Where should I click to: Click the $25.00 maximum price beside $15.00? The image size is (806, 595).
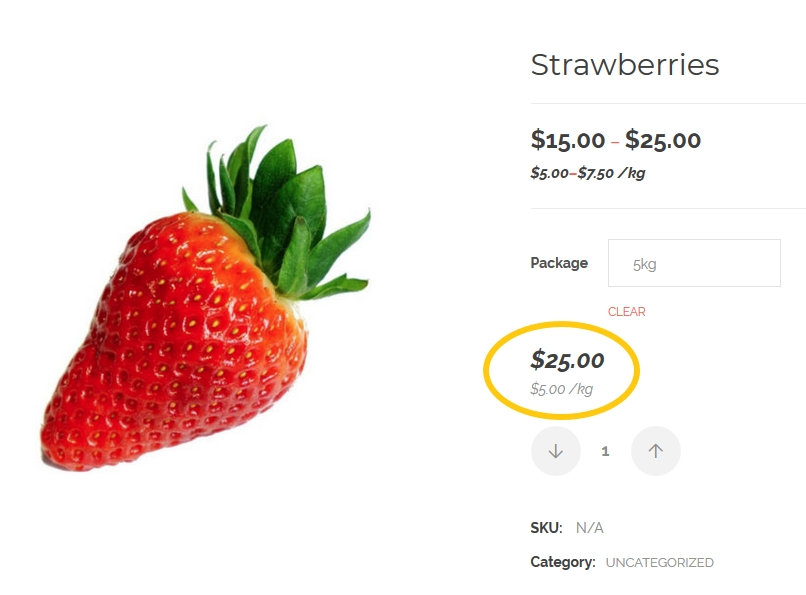coord(663,140)
